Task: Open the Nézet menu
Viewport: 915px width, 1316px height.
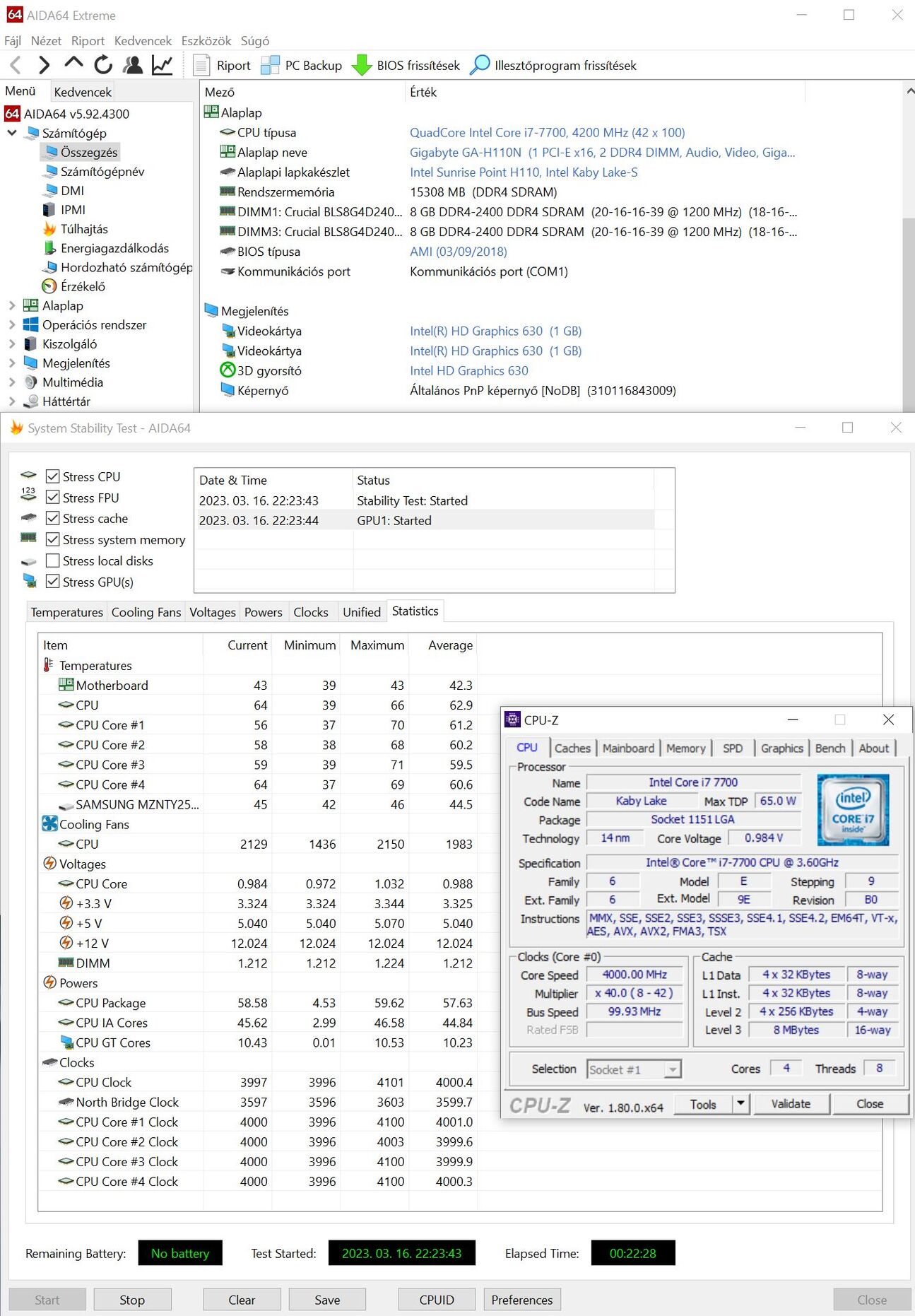Action: tap(46, 41)
